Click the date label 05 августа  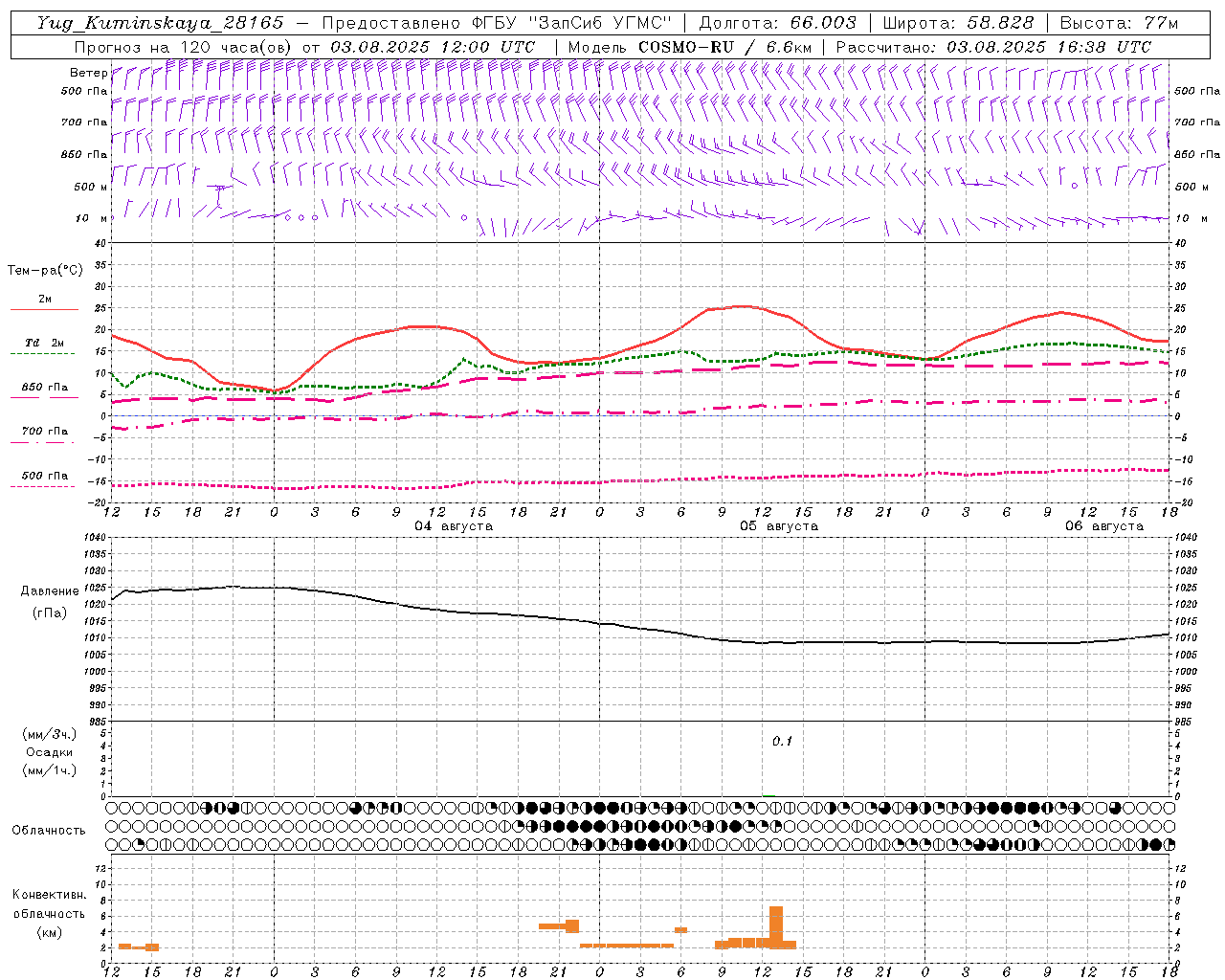click(x=779, y=526)
